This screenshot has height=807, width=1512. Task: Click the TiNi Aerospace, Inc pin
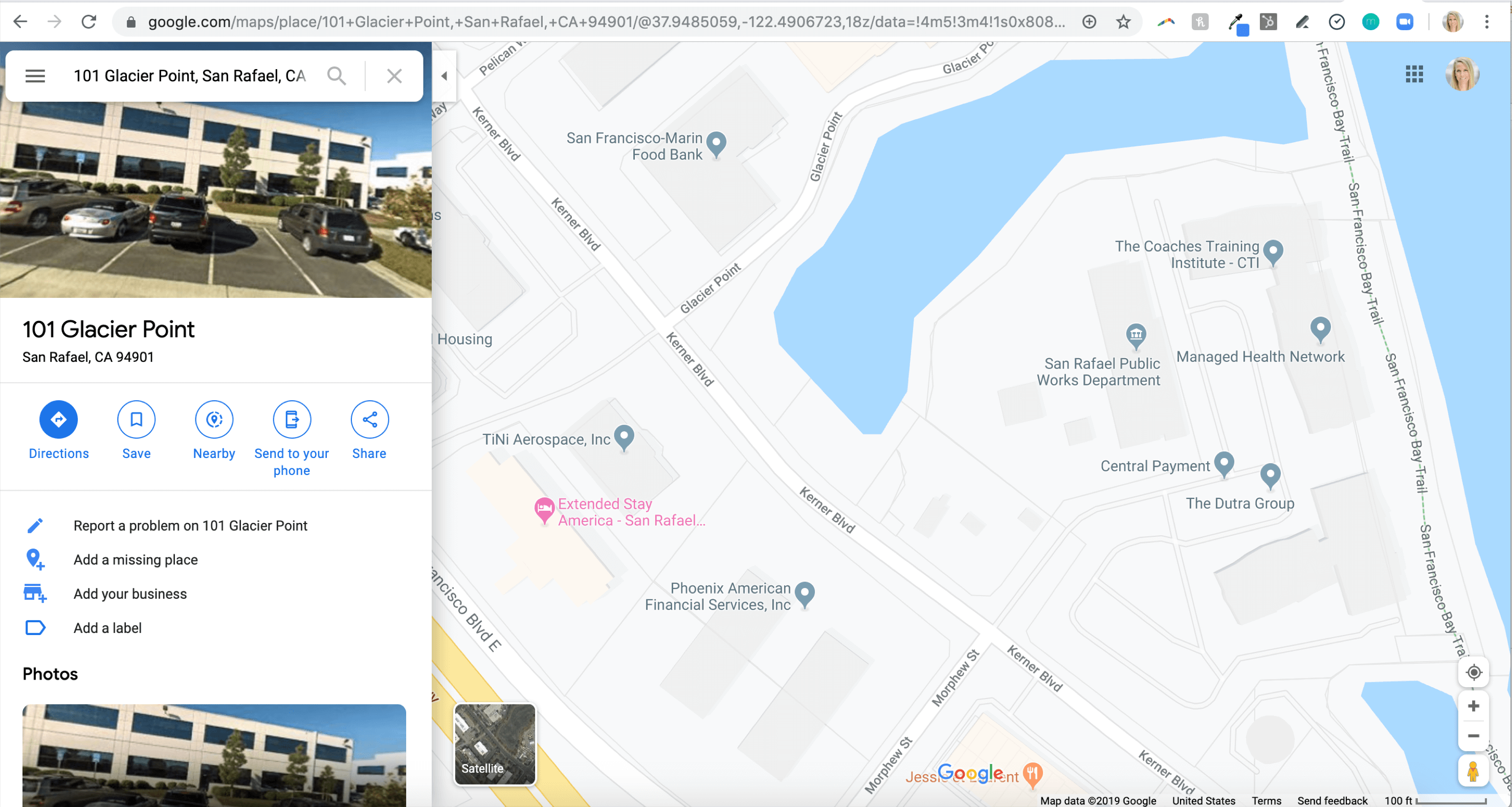[x=624, y=438]
